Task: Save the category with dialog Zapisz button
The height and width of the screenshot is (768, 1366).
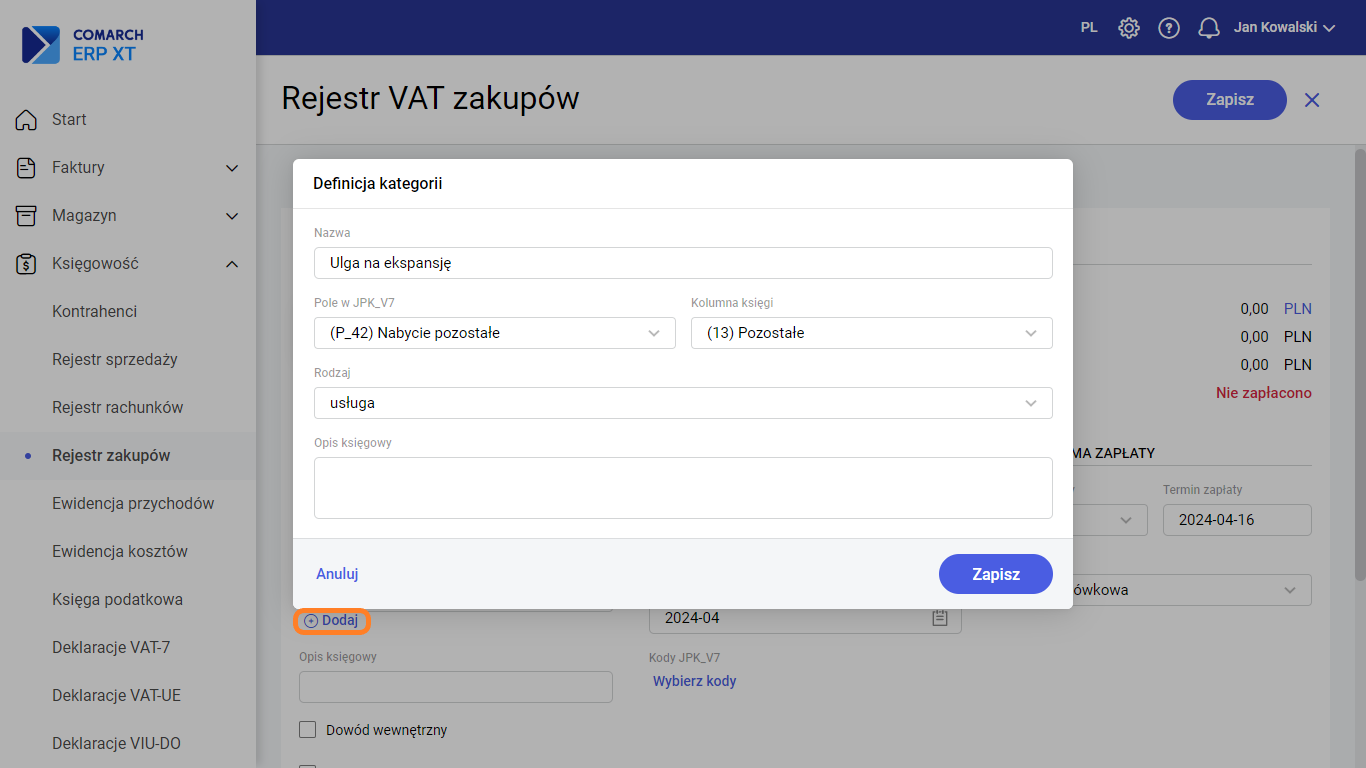Action: pyautogui.click(x=995, y=574)
